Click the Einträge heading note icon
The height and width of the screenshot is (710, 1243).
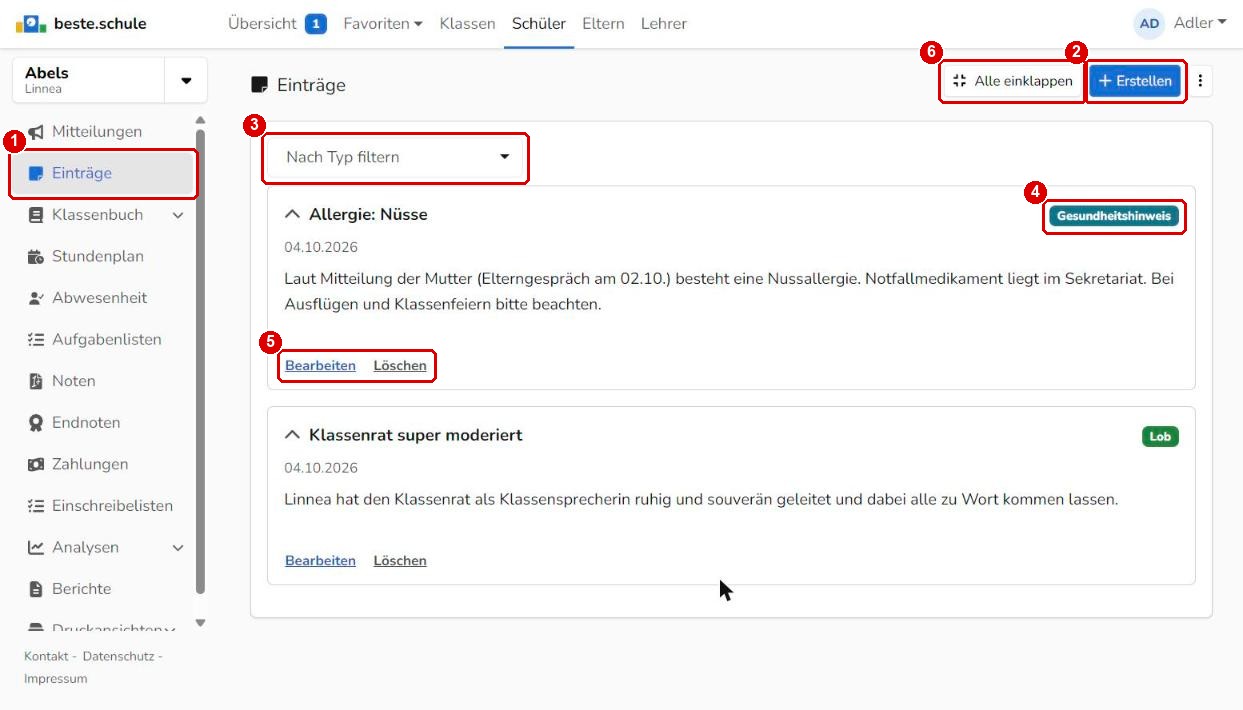[x=260, y=85]
